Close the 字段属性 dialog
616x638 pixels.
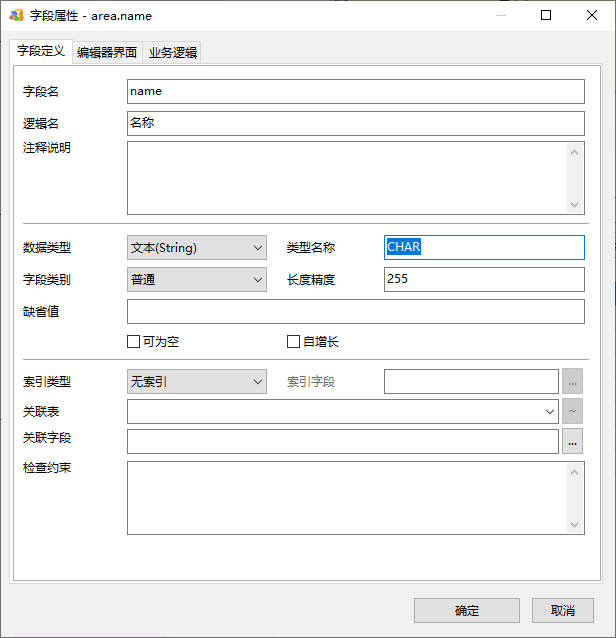click(x=592, y=15)
